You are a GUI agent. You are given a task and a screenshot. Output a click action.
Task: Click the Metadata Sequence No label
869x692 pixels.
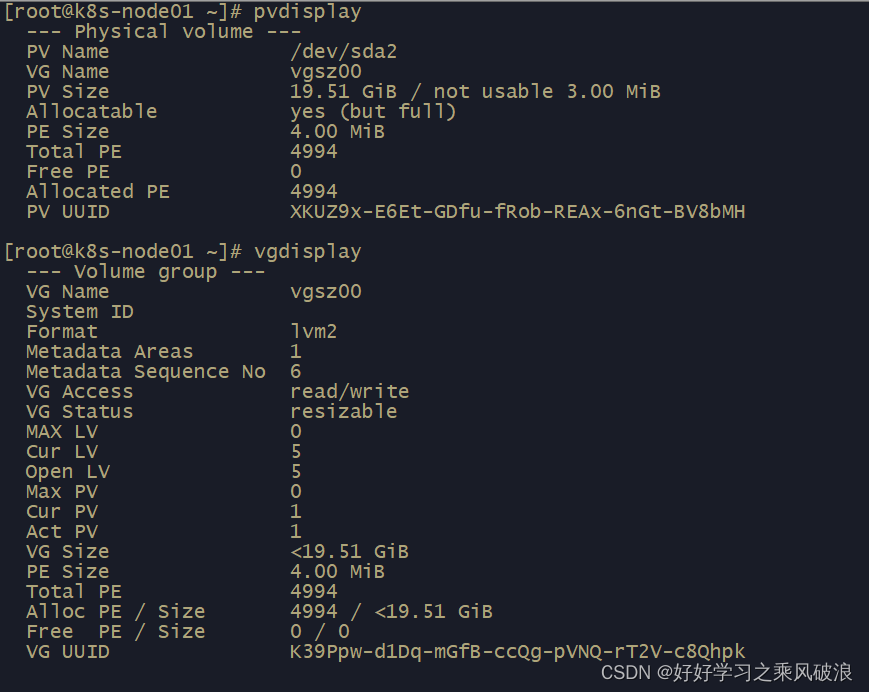(146, 372)
